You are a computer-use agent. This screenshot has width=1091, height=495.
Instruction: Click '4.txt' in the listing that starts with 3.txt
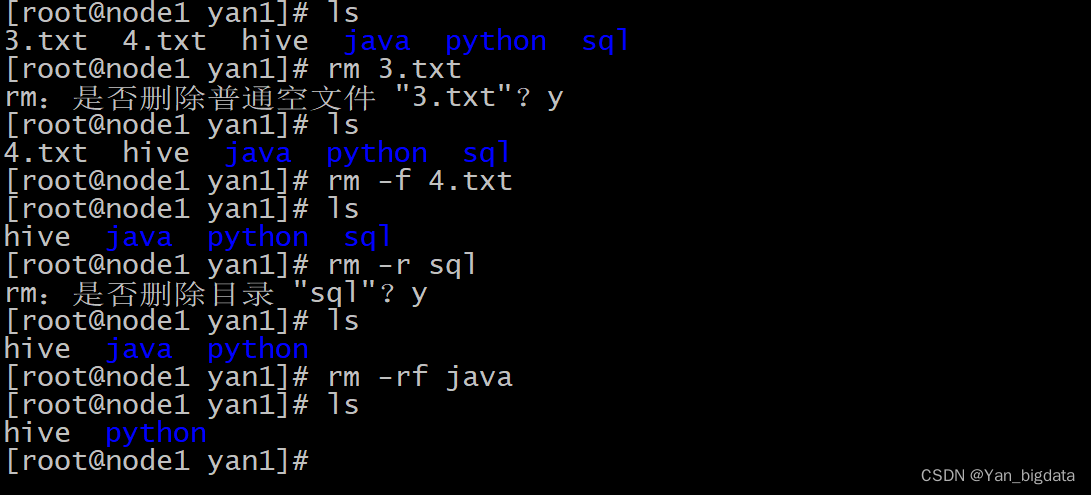click(164, 40)
